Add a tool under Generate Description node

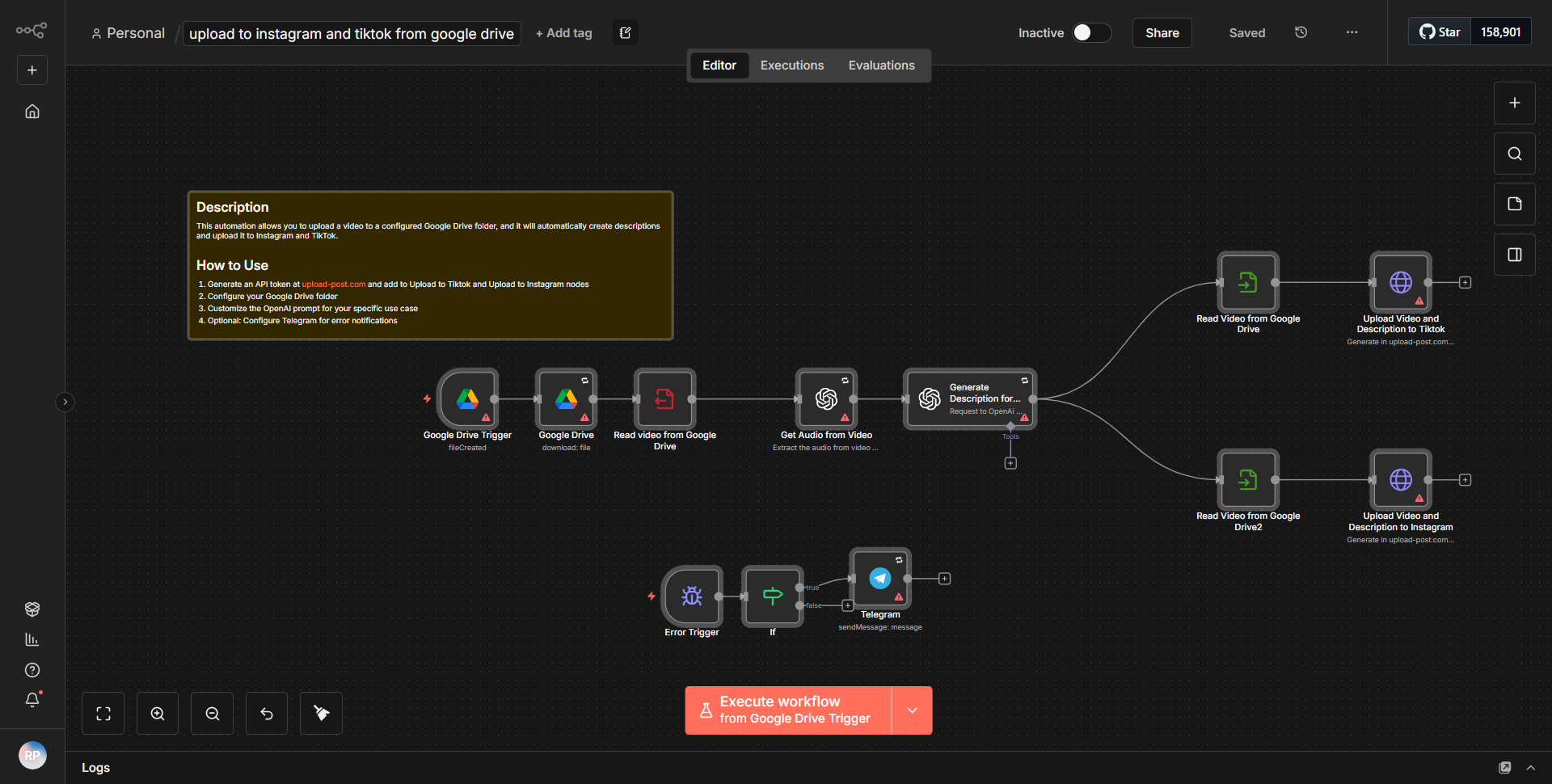[x=1010, y=463]
